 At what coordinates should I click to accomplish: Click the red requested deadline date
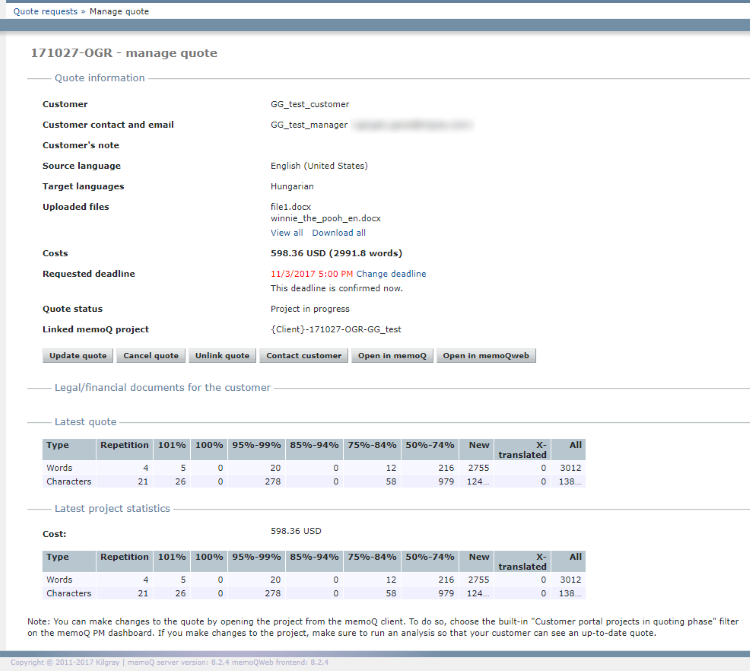pyautogui.click(x=311, y=274)
